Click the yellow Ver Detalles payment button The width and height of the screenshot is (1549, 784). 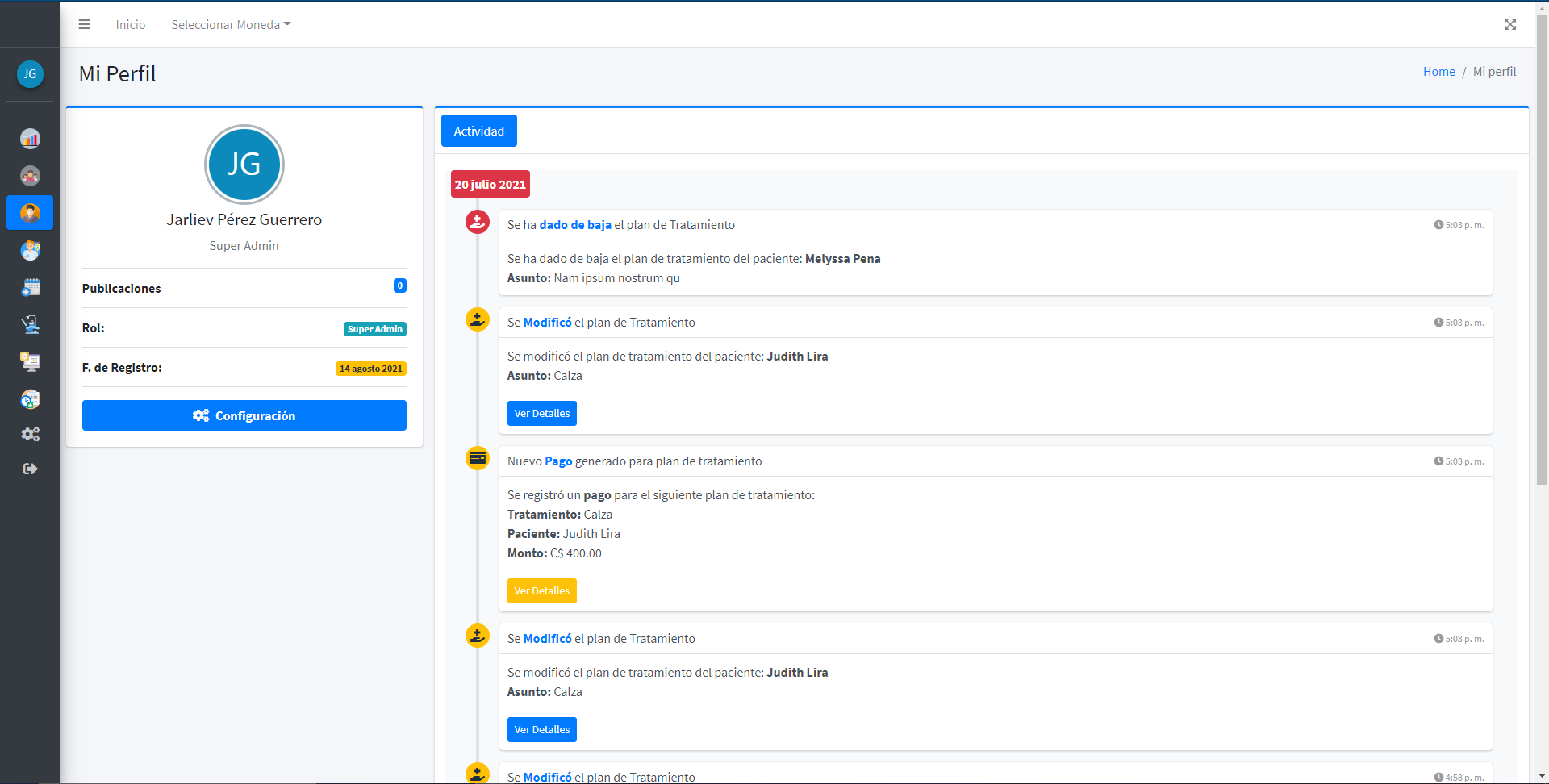click(541, 591)
